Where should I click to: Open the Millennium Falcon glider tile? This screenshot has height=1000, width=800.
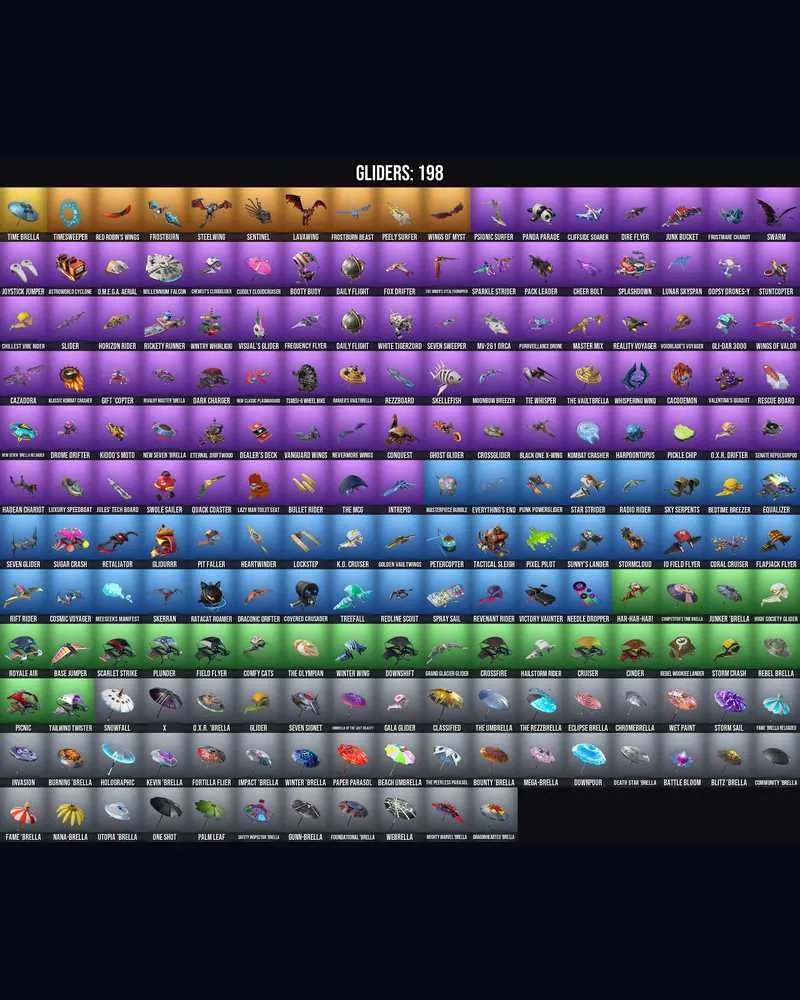[x=165, y=269]
